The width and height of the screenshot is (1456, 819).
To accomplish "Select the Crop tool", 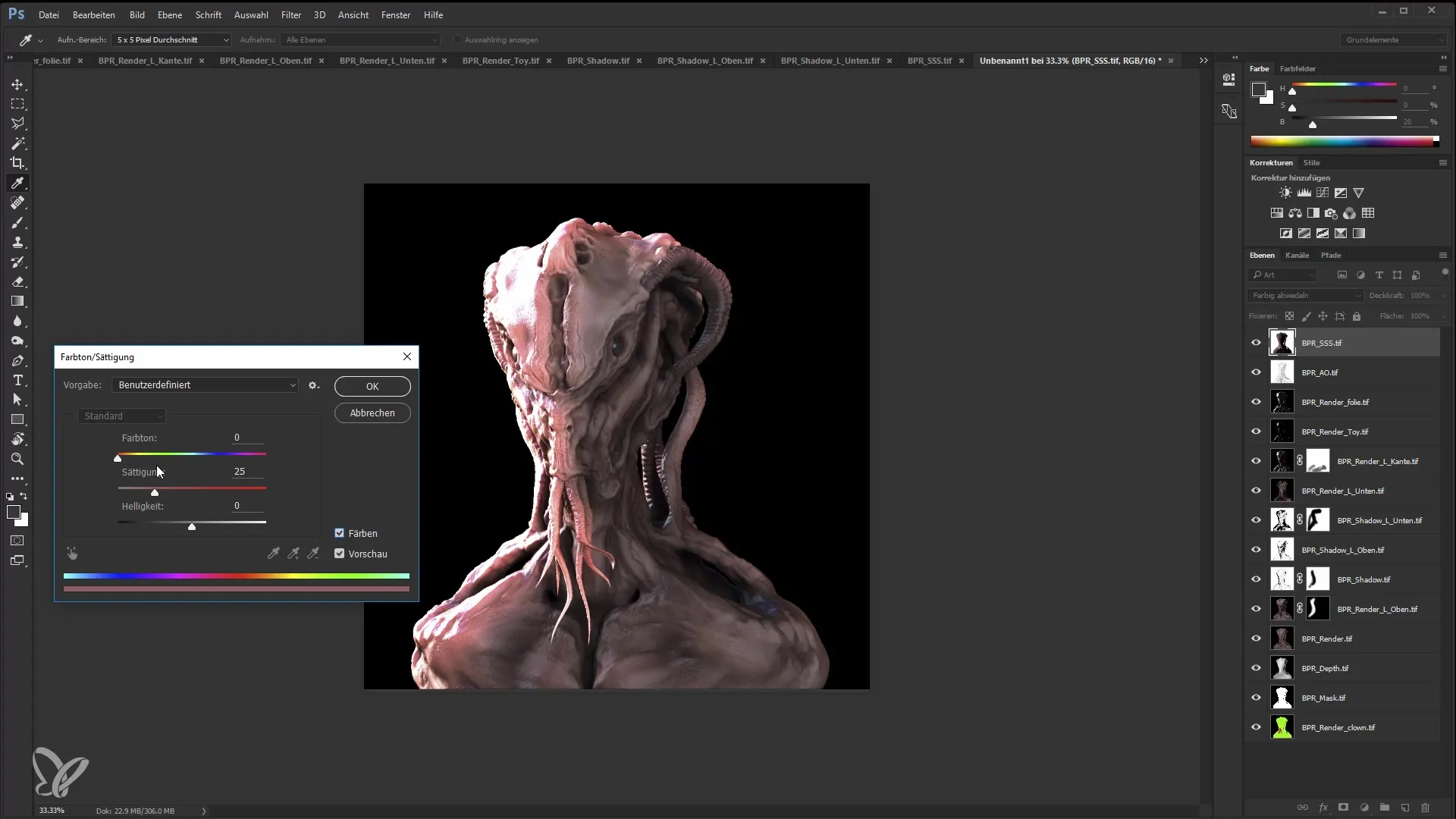I will (17, 163).
